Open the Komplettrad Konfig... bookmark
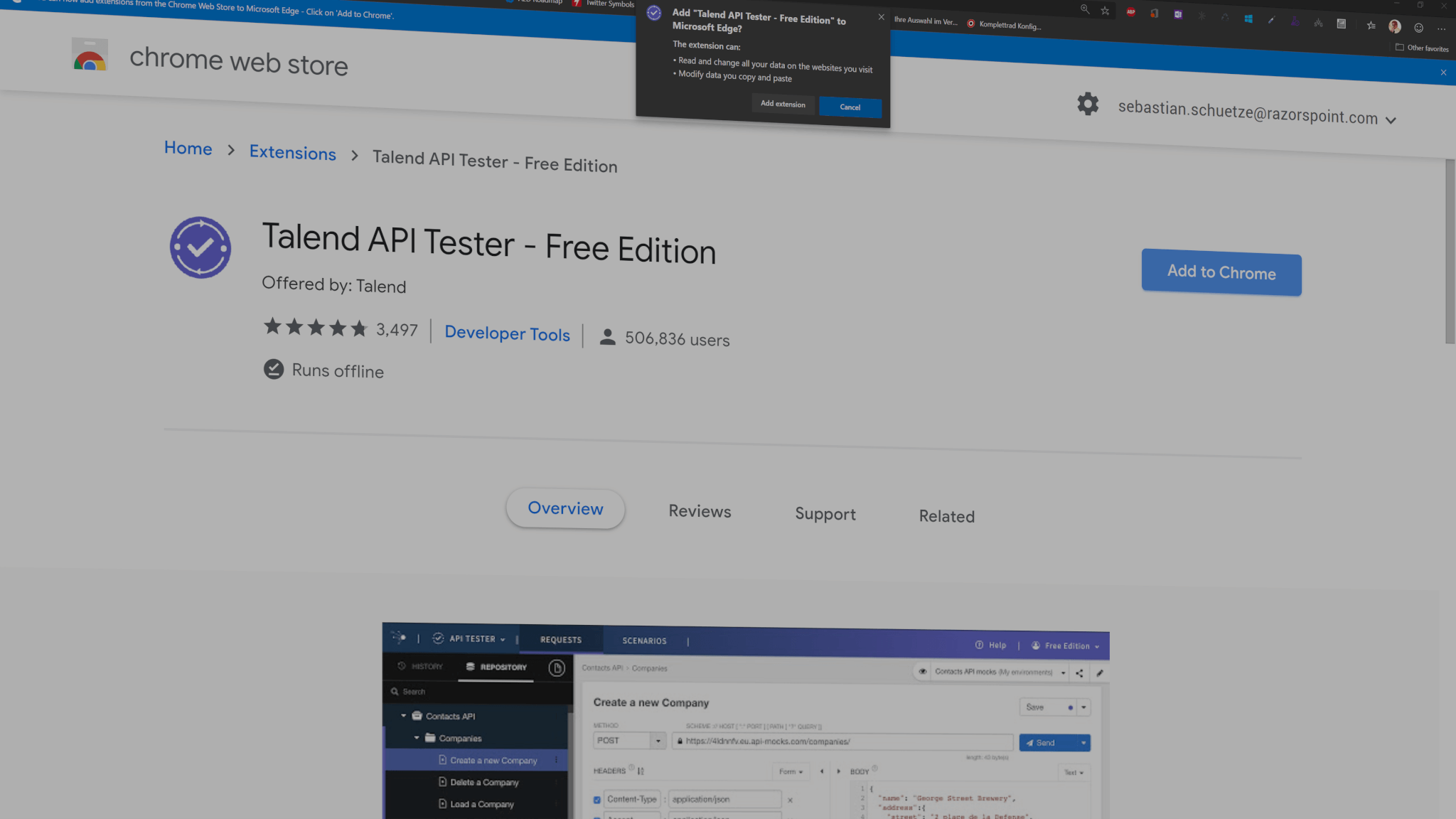This screenshot has width=1456, height=819. tap(1004, 25)
